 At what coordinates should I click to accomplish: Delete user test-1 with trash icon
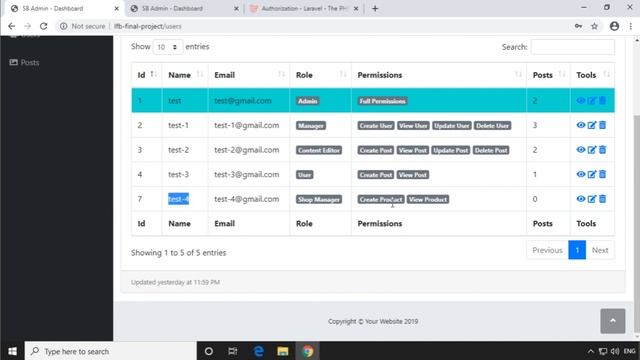(602, 125)
